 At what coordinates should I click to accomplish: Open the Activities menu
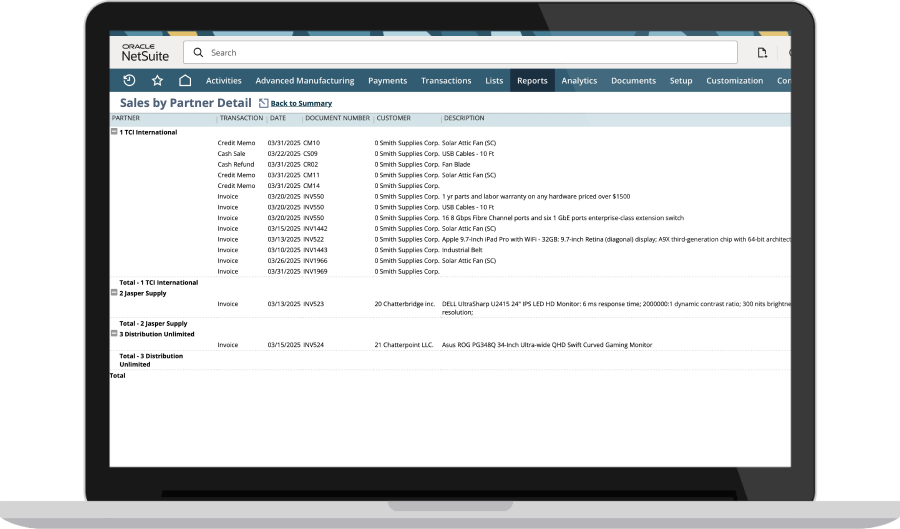pyautogui.click(x=224, y=81)
